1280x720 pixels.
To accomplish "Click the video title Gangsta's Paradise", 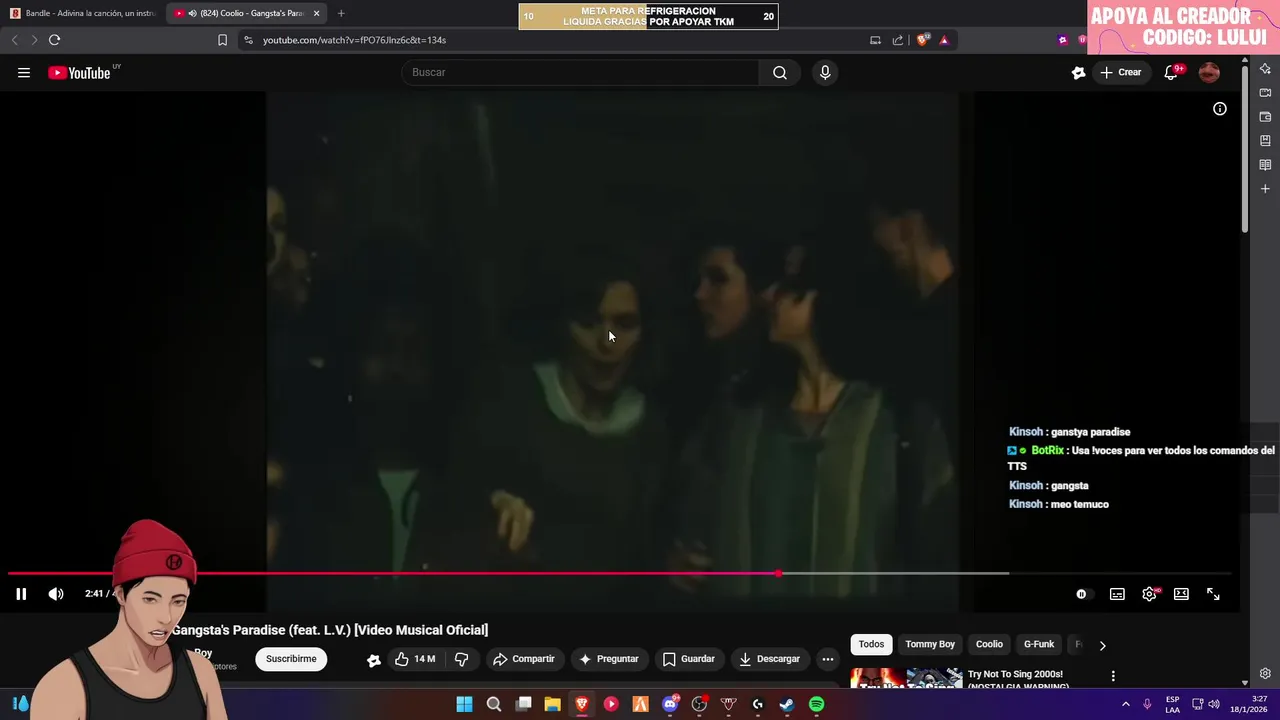I will pos(330,630).
